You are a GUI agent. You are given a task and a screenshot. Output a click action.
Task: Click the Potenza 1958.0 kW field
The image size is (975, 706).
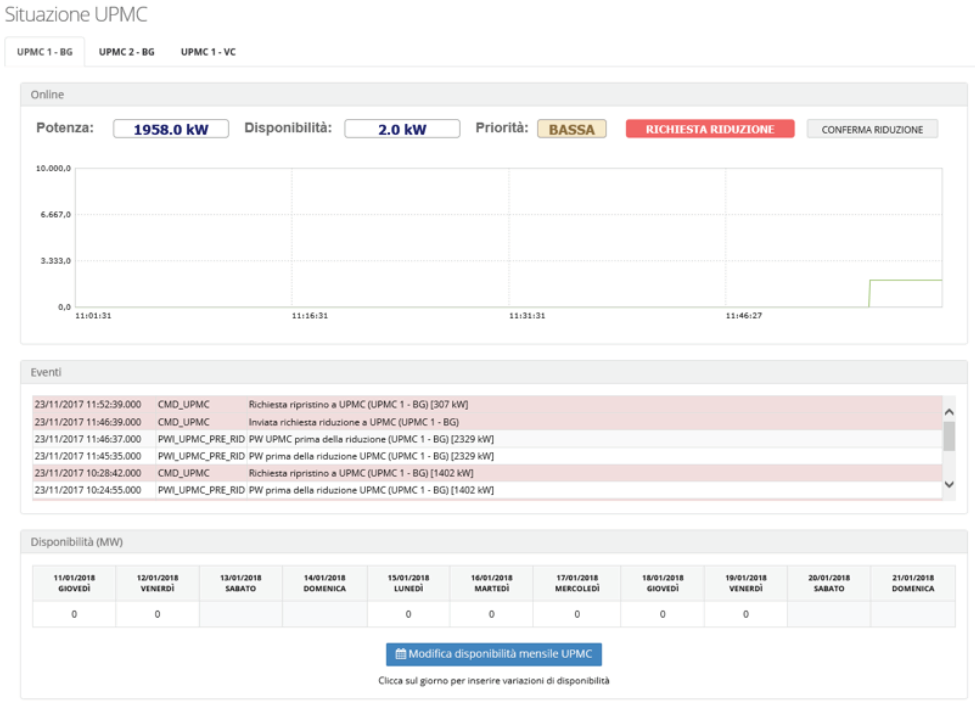(x=171, y=129)
